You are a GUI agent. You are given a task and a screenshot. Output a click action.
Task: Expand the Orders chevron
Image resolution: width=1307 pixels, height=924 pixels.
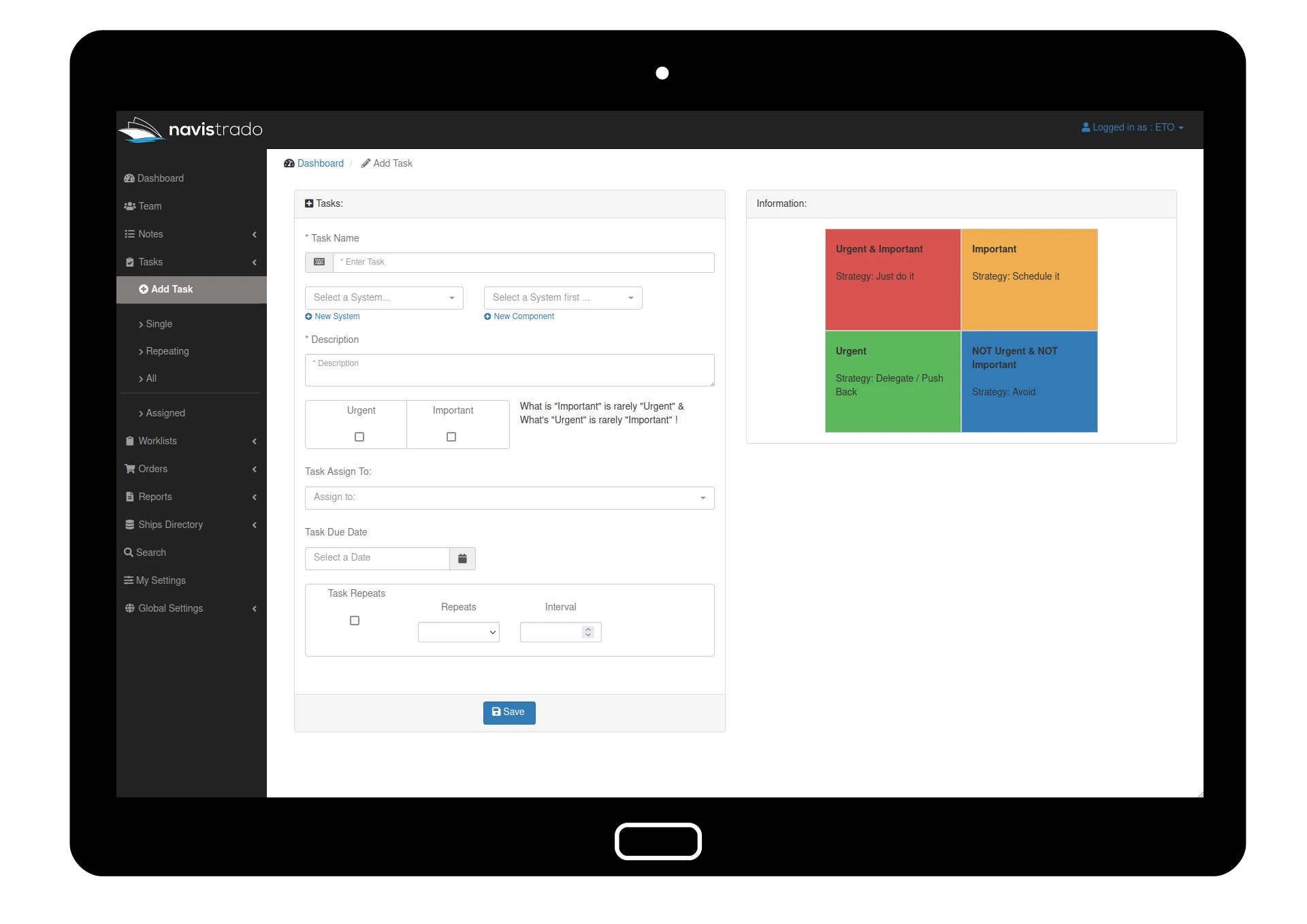click(255, 469)
